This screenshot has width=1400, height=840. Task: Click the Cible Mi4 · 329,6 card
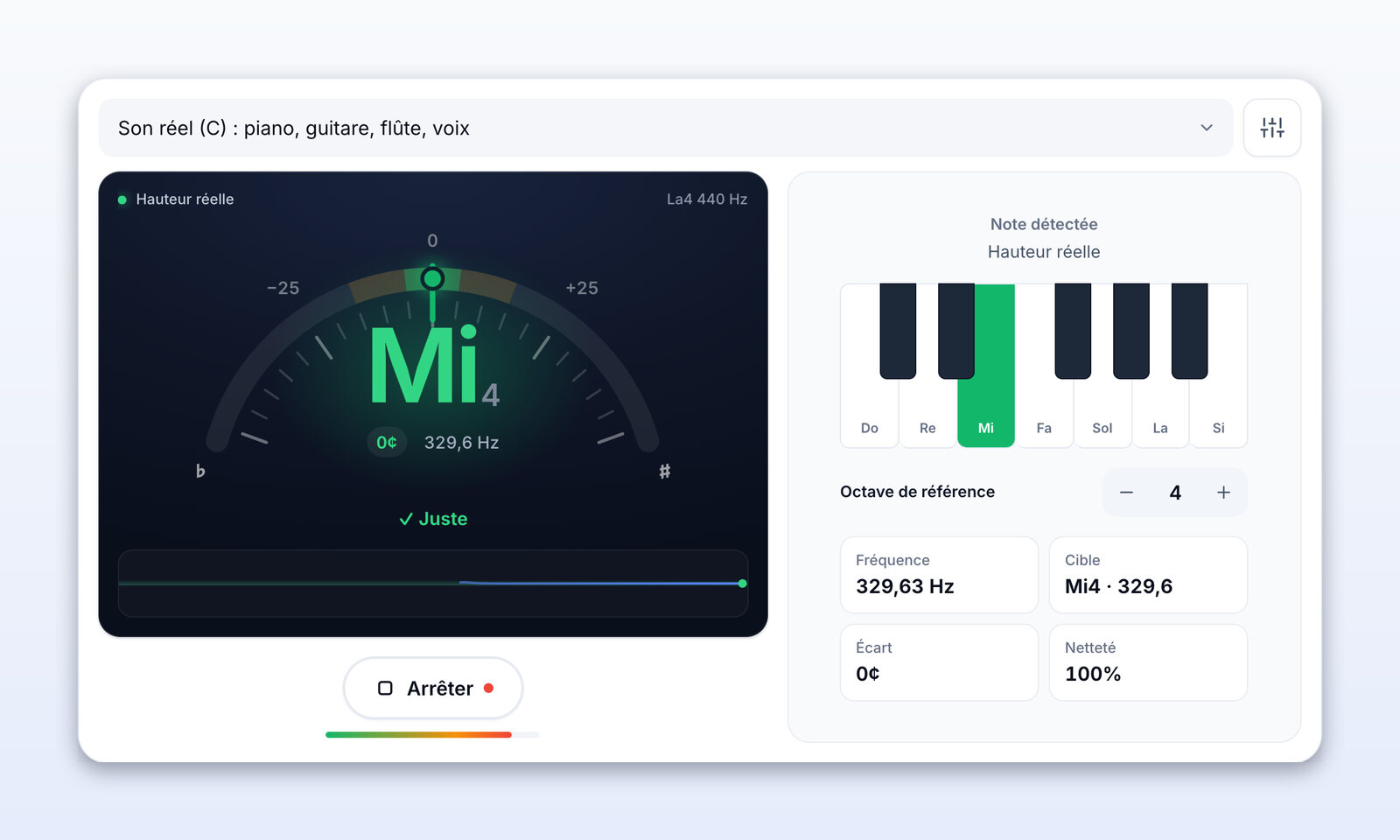(x=1148, y=575)
